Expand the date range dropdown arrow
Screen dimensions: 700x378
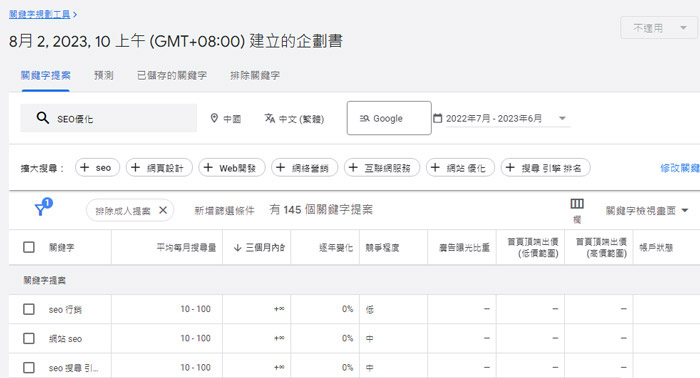pyautogui.click(x=562, y=118)
